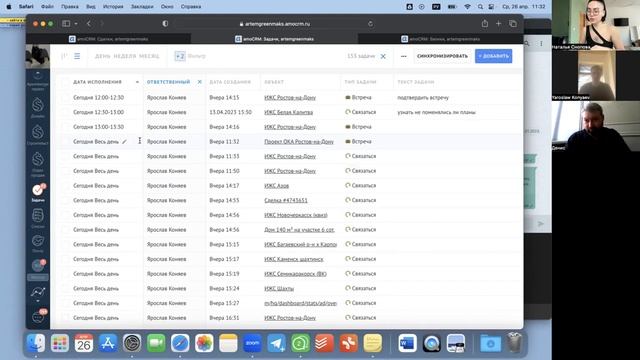Click the Safari reload page icon

pyautogui.click(x=370, y=24)
